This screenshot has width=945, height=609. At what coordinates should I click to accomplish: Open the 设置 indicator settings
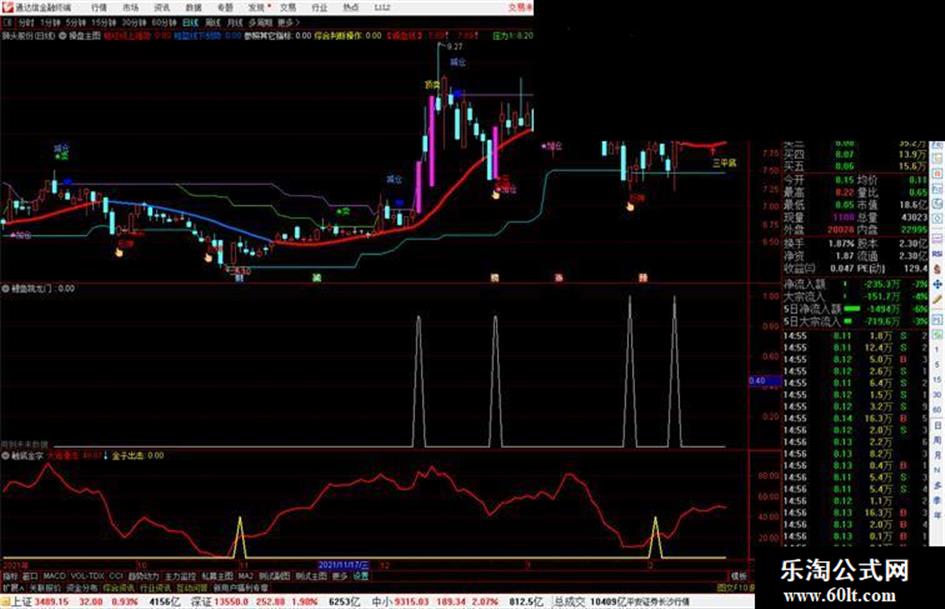coord(360,576)
